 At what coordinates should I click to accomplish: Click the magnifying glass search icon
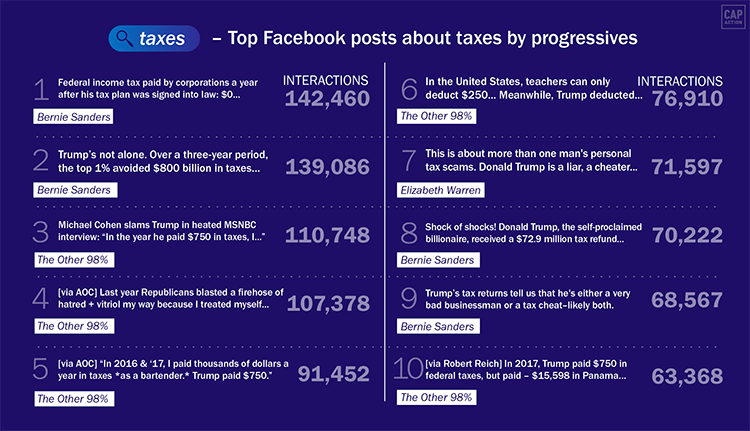tap(125, 39)
